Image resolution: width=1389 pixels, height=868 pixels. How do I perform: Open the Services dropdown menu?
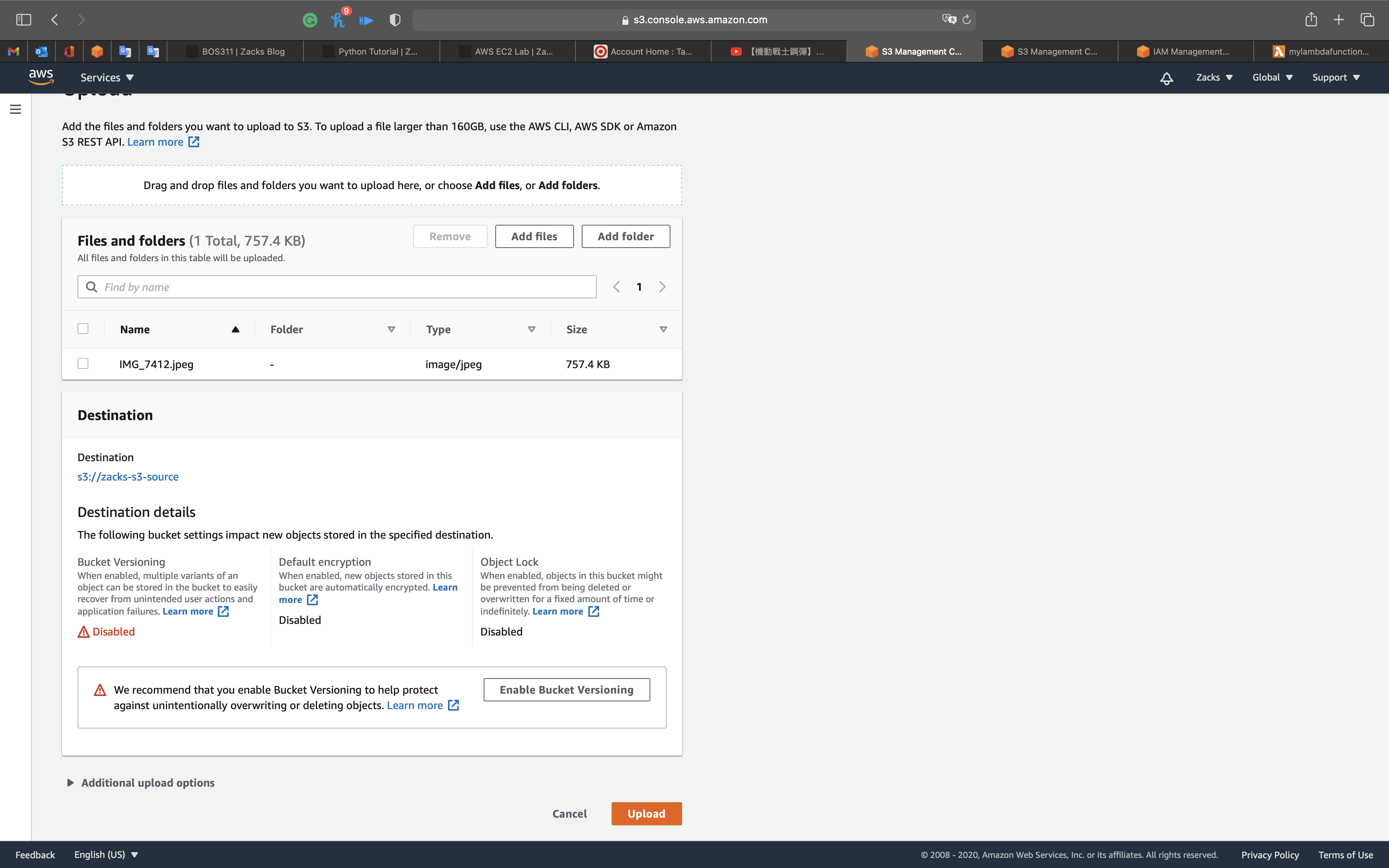107,77
